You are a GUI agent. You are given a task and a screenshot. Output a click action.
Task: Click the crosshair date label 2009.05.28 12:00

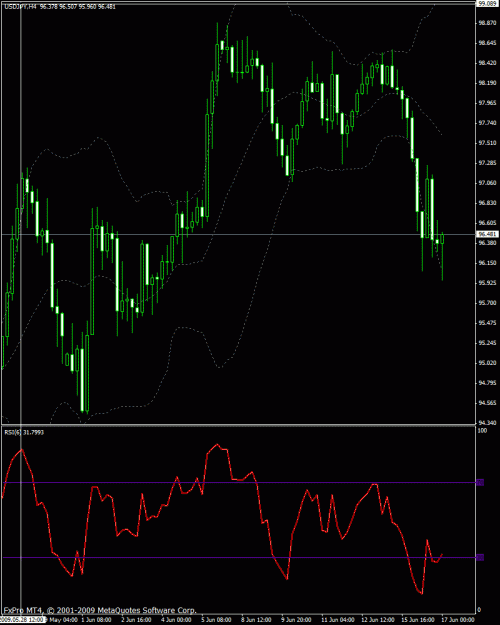[23, 620]
